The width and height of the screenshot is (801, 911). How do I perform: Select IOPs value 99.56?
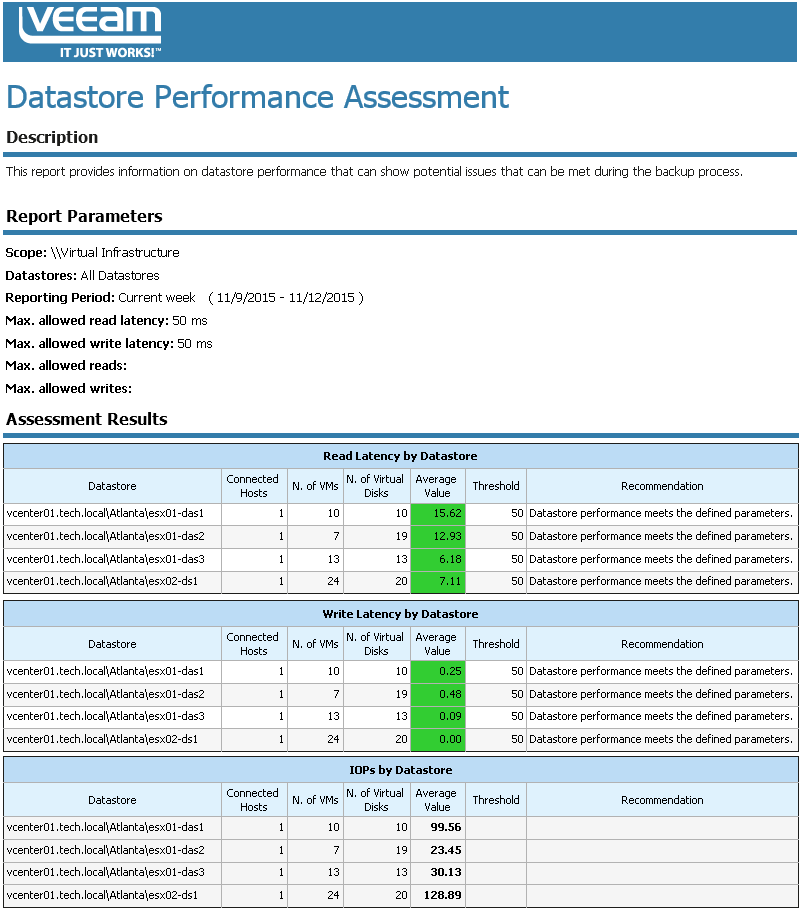point(446,827)
